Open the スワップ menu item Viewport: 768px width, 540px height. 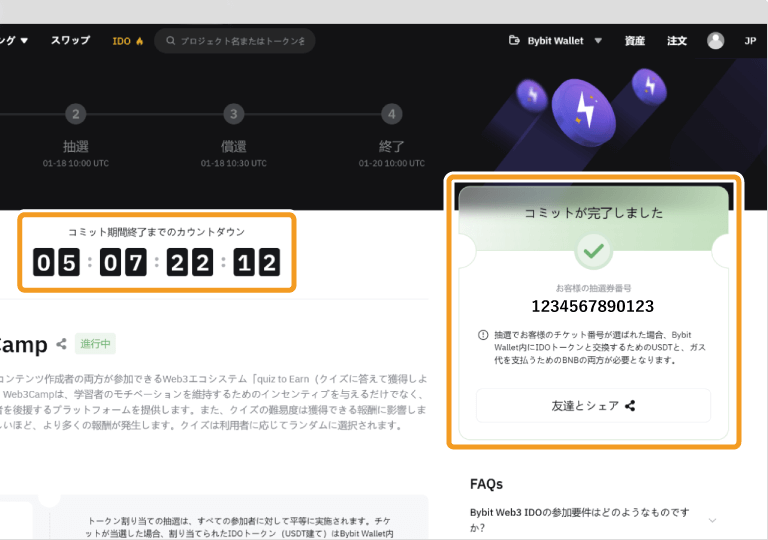click(71, 41)
